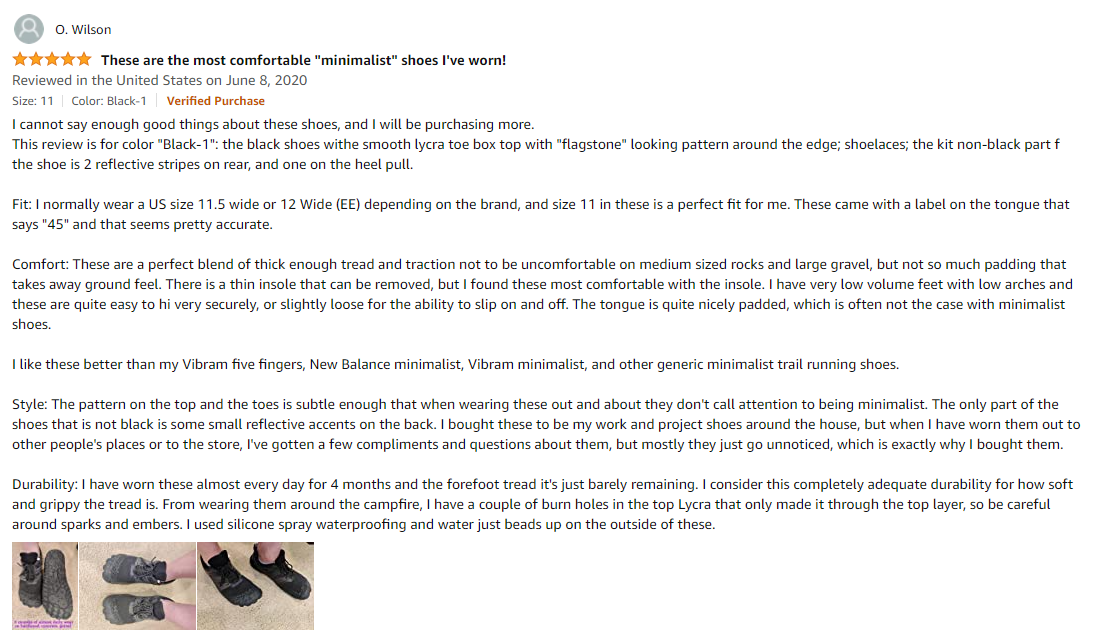Open reviewer name O. Wilson's profile

(83, 30)
